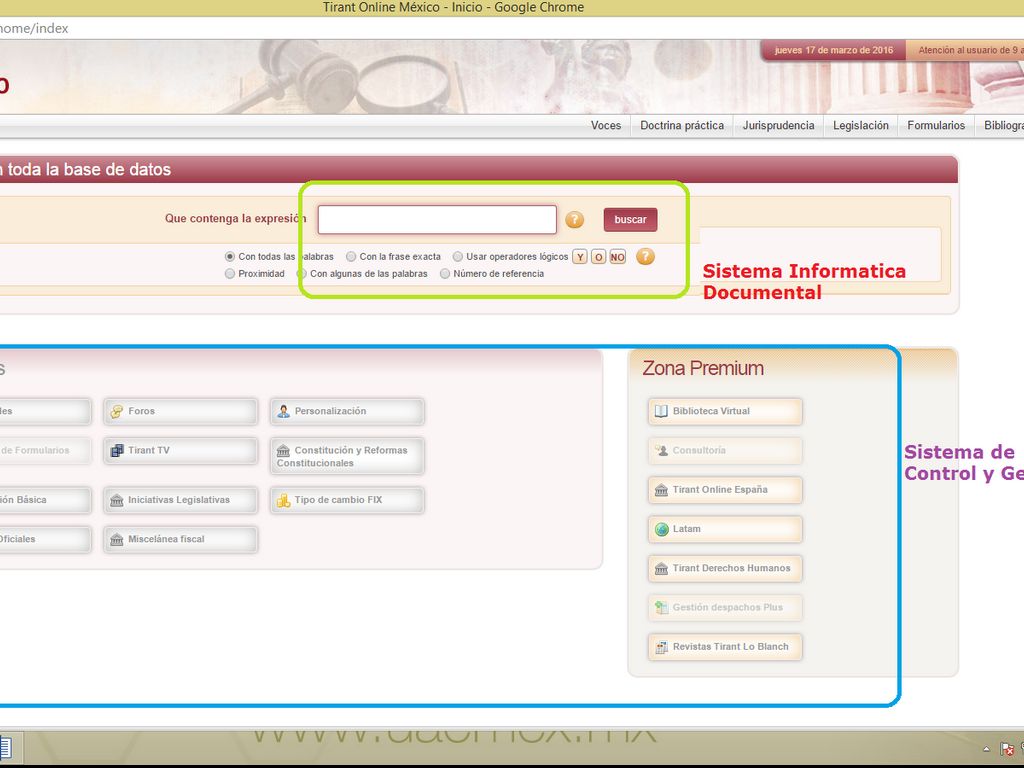Open Tirant Online España
The height and width of the screenshot is (768, 1024).
pos(725,490)
